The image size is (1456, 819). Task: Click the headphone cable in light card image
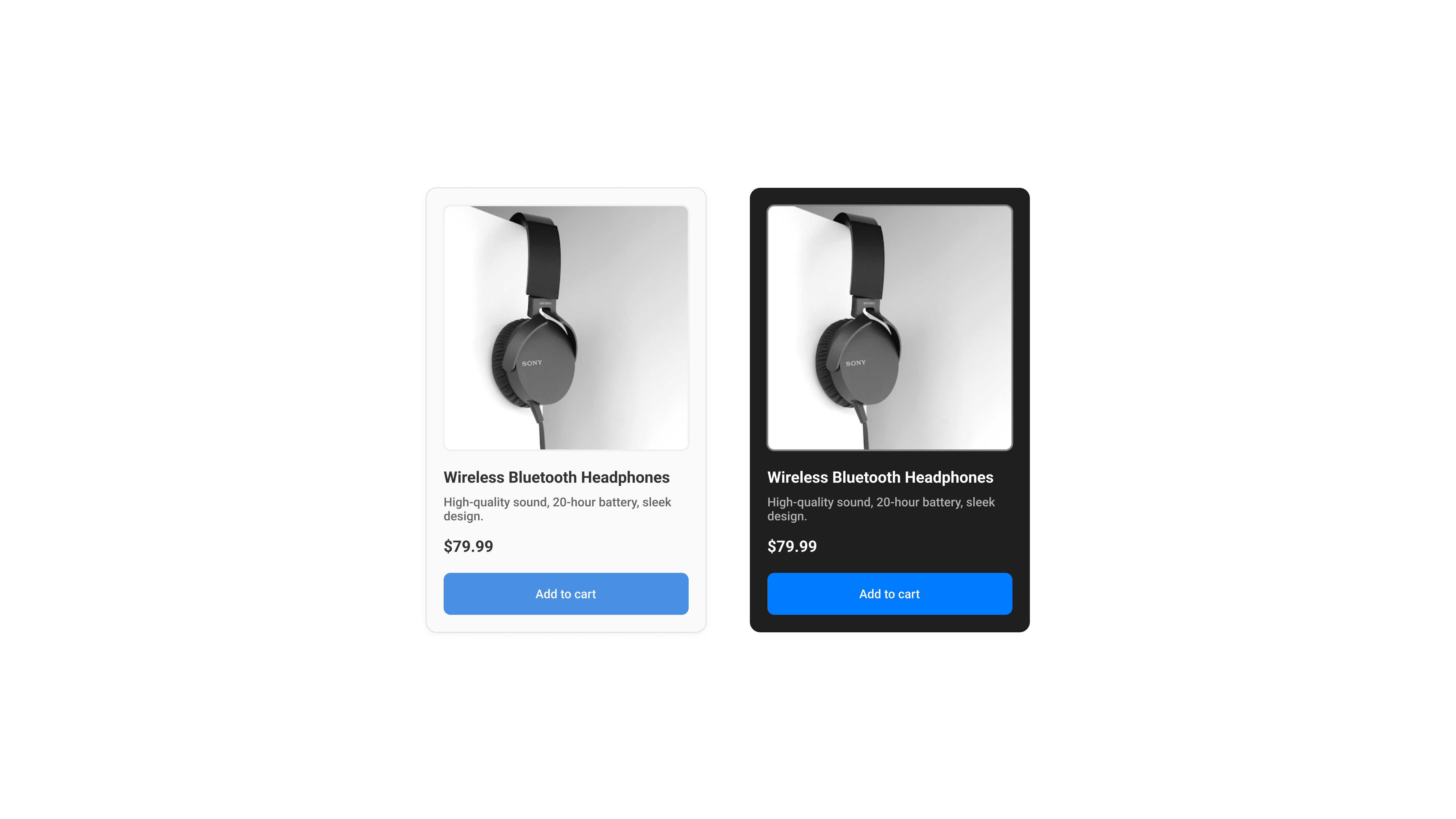540,427
